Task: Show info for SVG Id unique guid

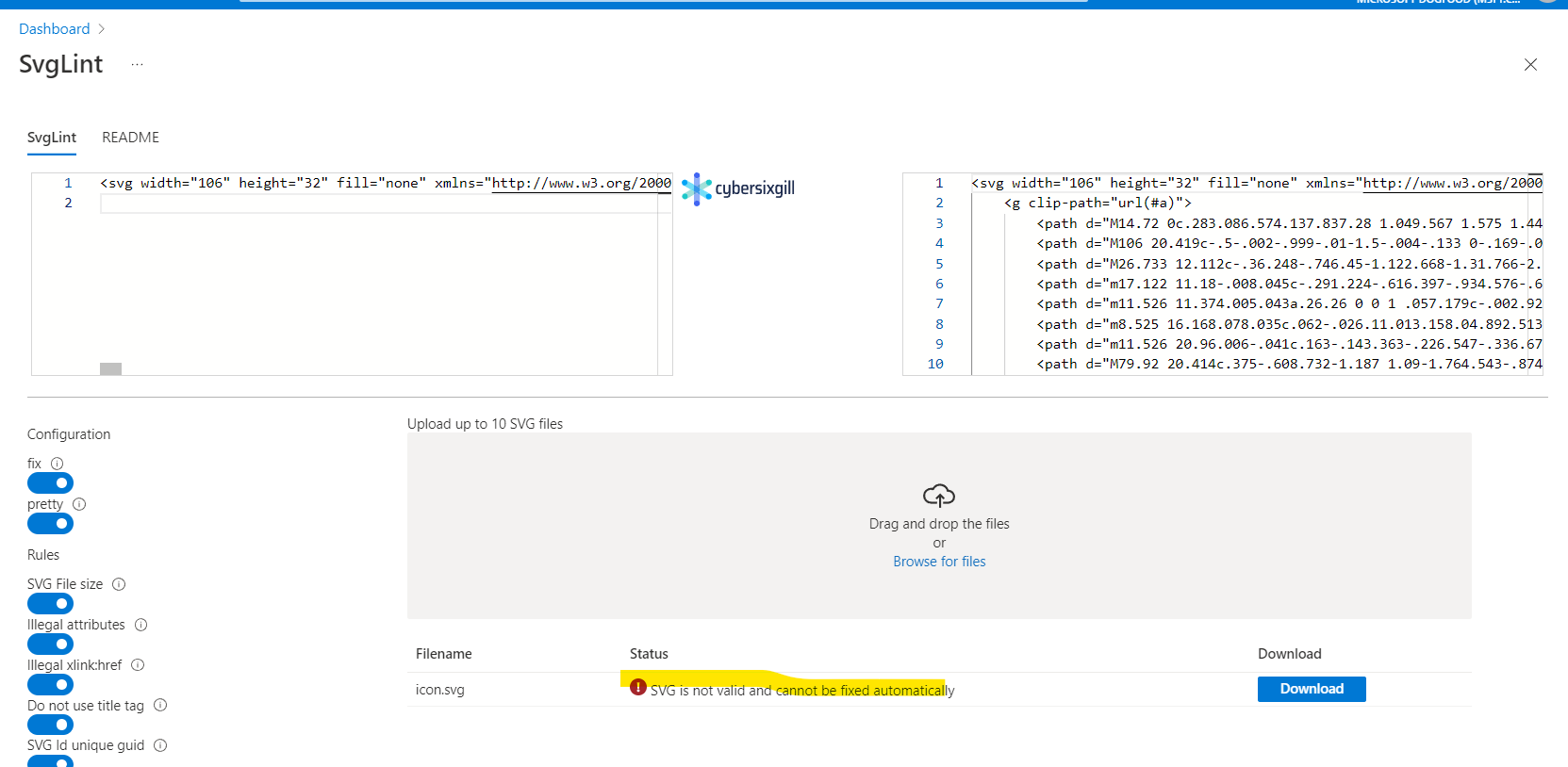Action: (160, 745)
